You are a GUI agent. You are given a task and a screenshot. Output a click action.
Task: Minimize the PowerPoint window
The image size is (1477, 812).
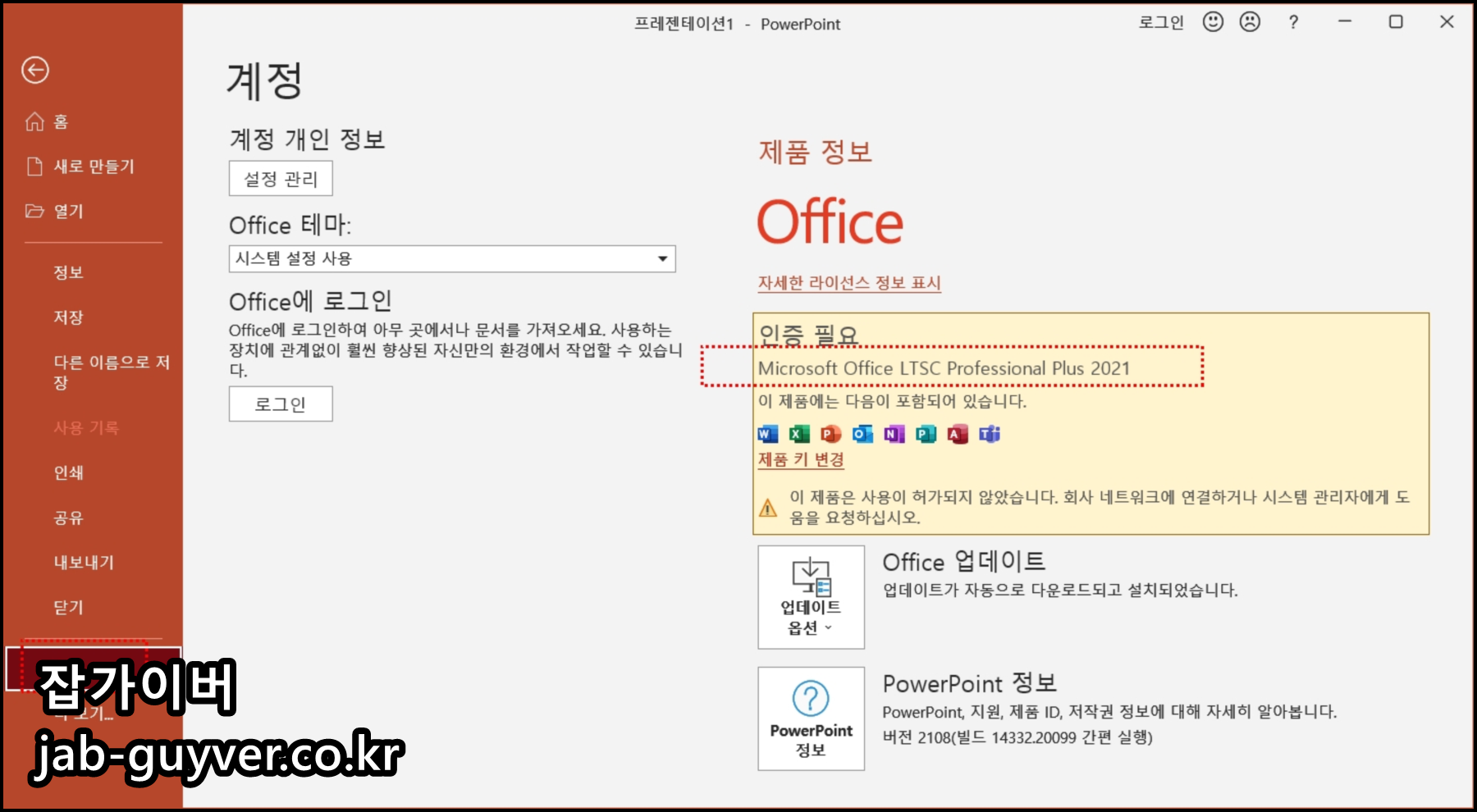tap(1345, 22)
